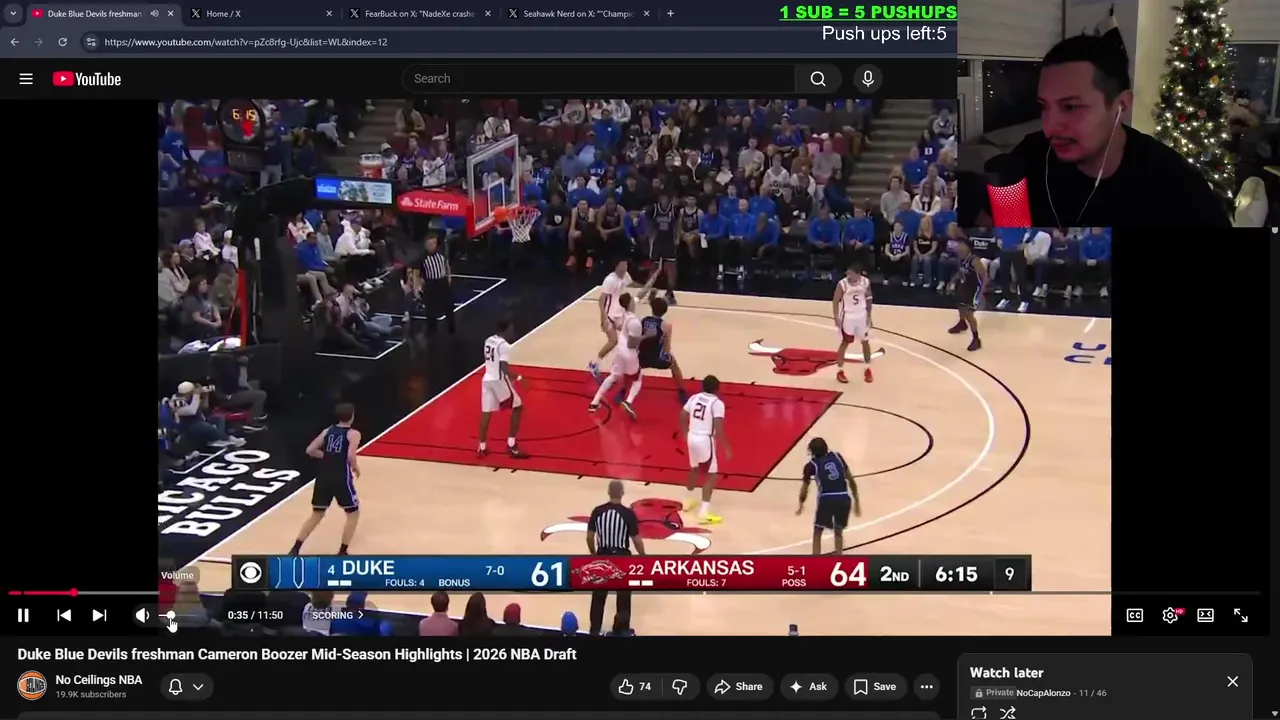
Task: Save the video to a playlist
Action: pyautogui.click(x=874, y=686)
